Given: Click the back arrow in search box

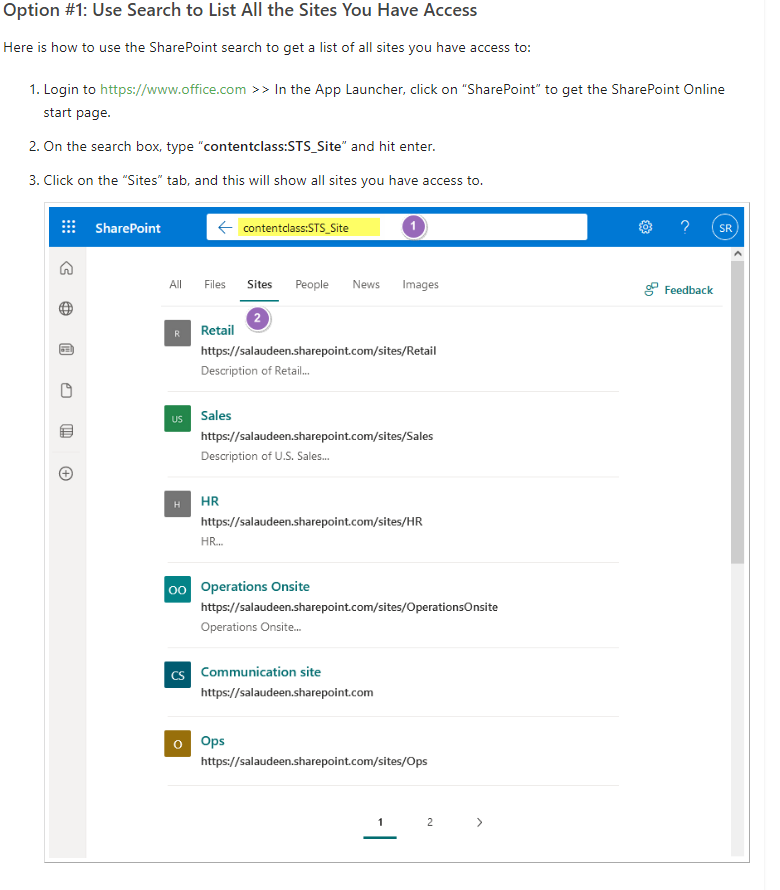Looking at the screenshot, I should click(225, 228).
